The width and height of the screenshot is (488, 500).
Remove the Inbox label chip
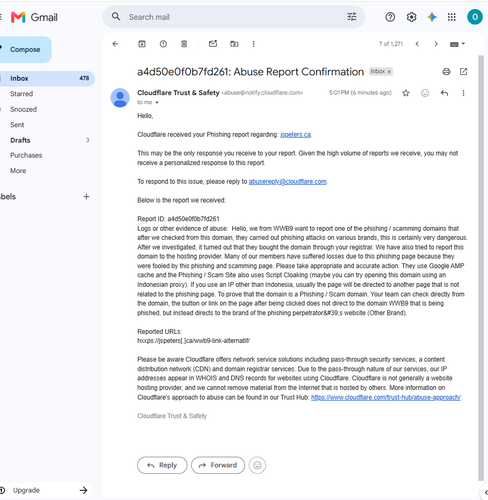[x=389, y=72]
